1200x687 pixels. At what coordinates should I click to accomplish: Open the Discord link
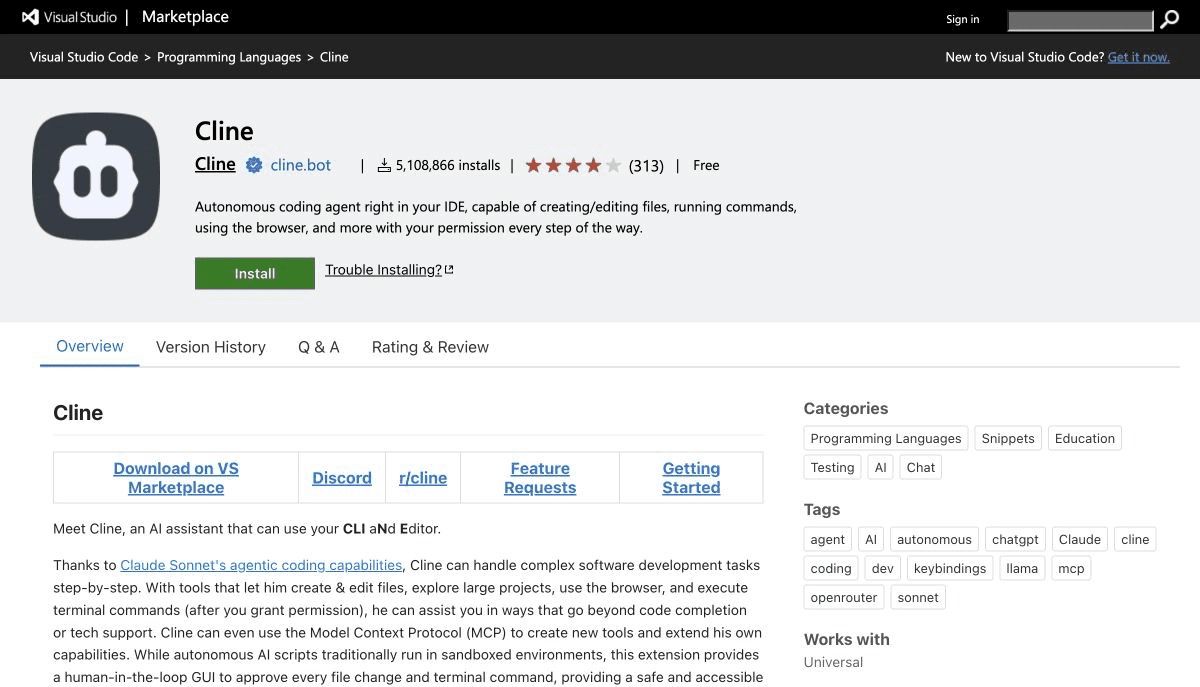click(342, 478)
